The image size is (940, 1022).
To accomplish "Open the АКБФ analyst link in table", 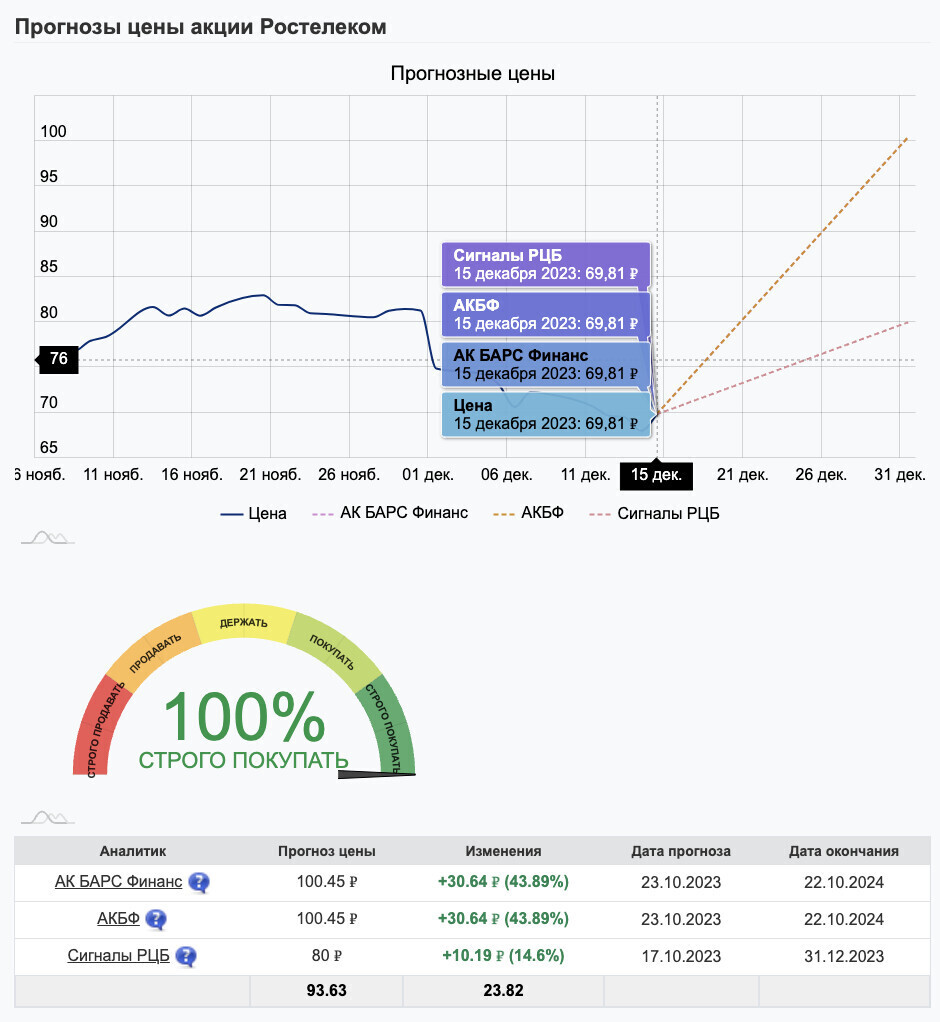I will (x=119, y=918).
